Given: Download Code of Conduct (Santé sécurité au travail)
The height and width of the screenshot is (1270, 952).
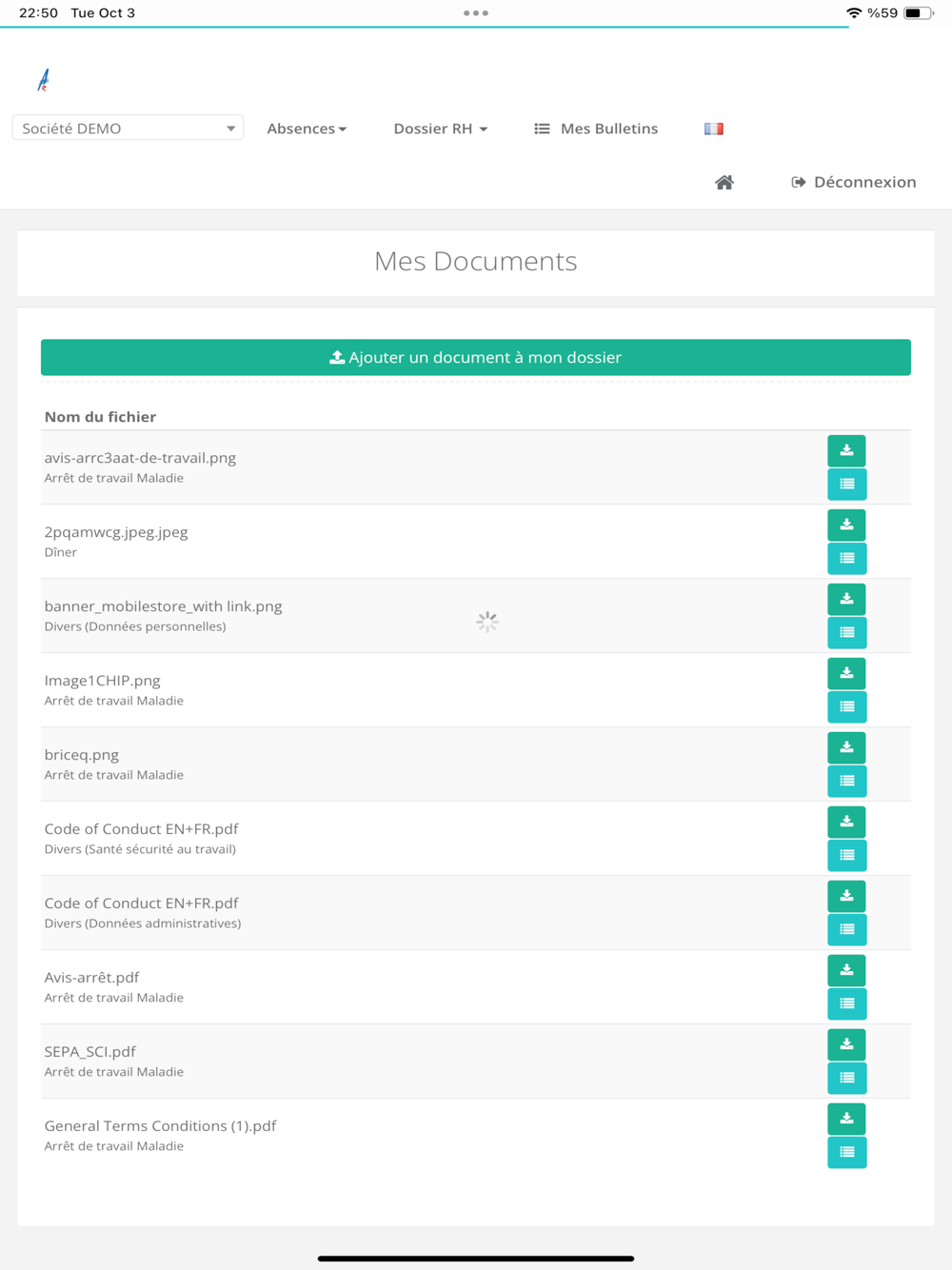Looking at the screenshot, I should [846, 822].
